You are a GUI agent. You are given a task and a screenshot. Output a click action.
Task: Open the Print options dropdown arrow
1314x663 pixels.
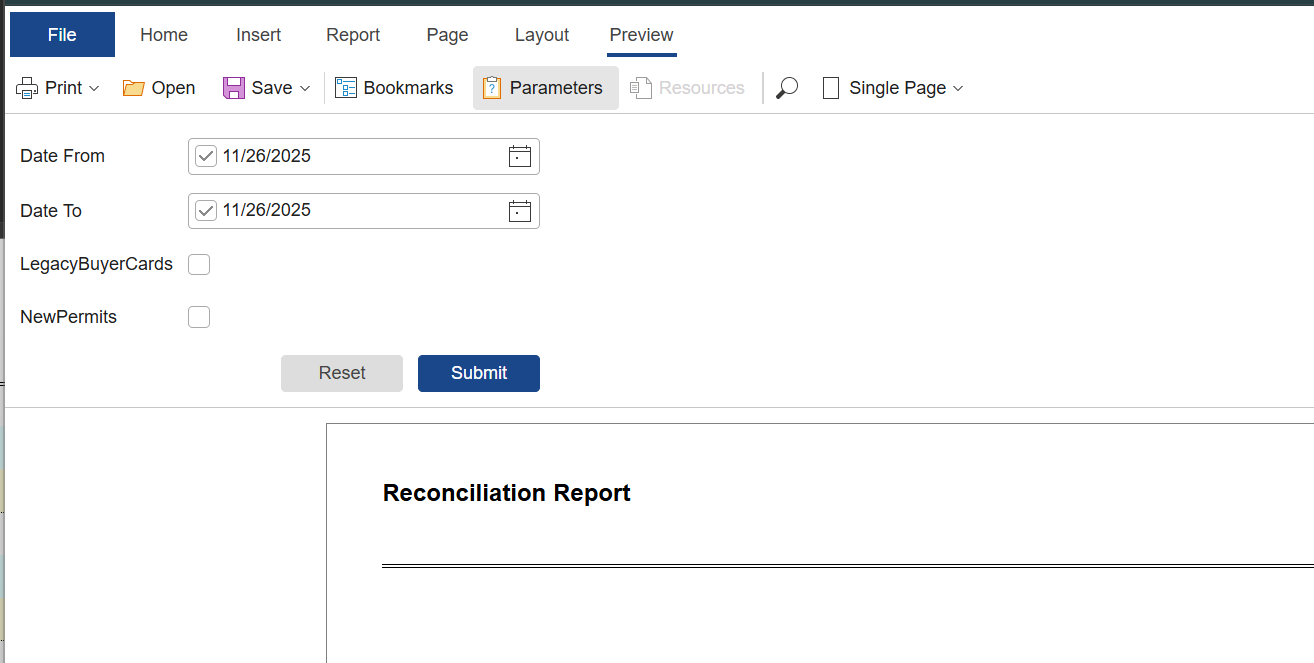(x=95, y=87)
